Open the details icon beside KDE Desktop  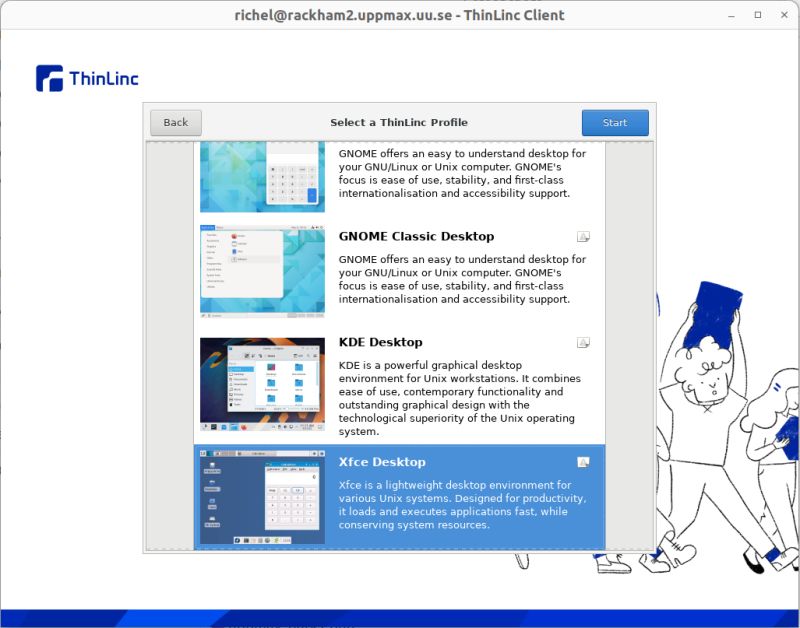pyautogui.click(x=583, y=343)
